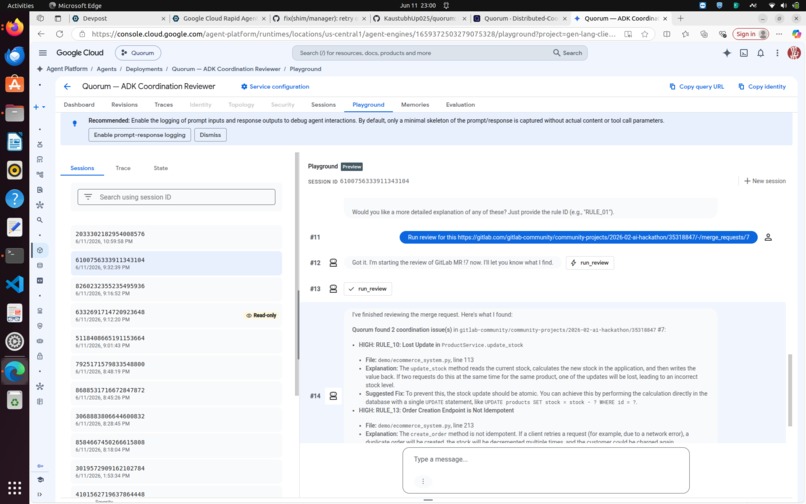Image resolution: width=806 pixels, height=504 pixels.
Task: Click the agent icon beside message #12
Action: click(x=333, y=263)
